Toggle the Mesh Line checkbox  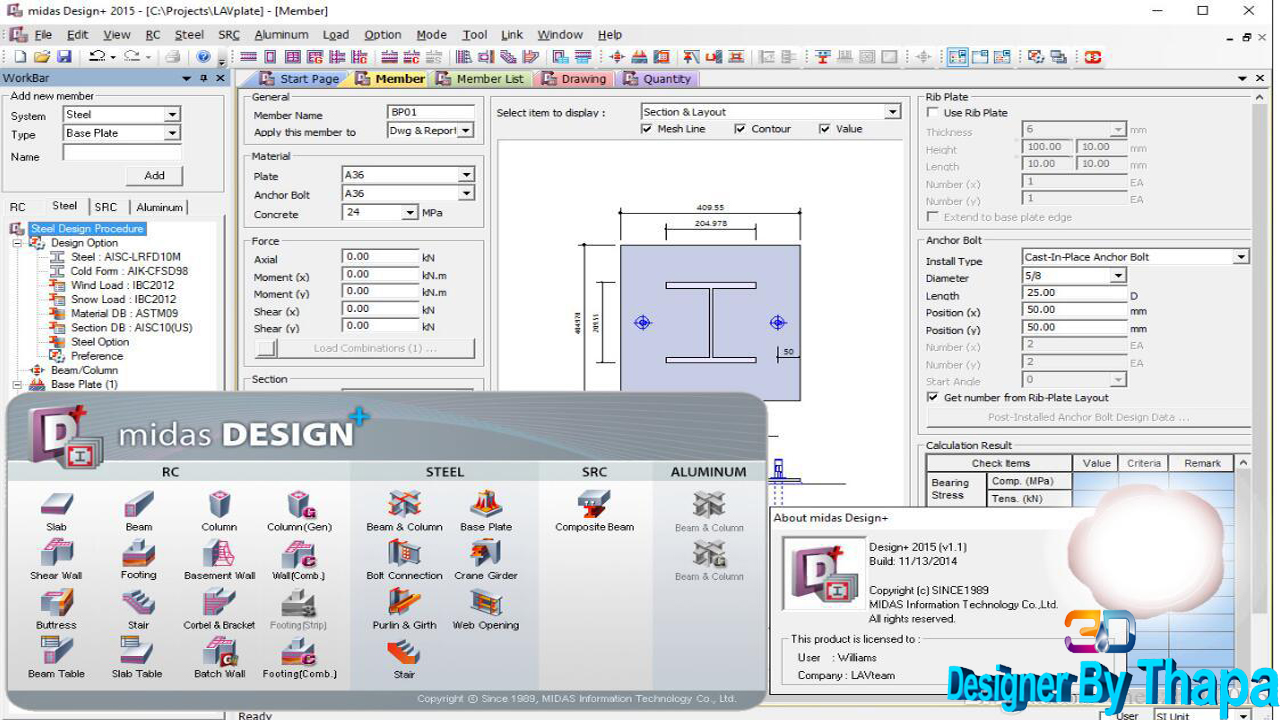646,129
